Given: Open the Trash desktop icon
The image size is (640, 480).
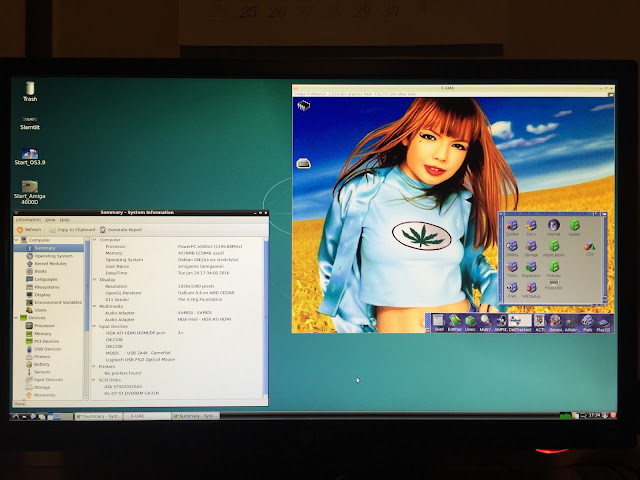Looking at the screenshot, I should click(x=30, y=91).
